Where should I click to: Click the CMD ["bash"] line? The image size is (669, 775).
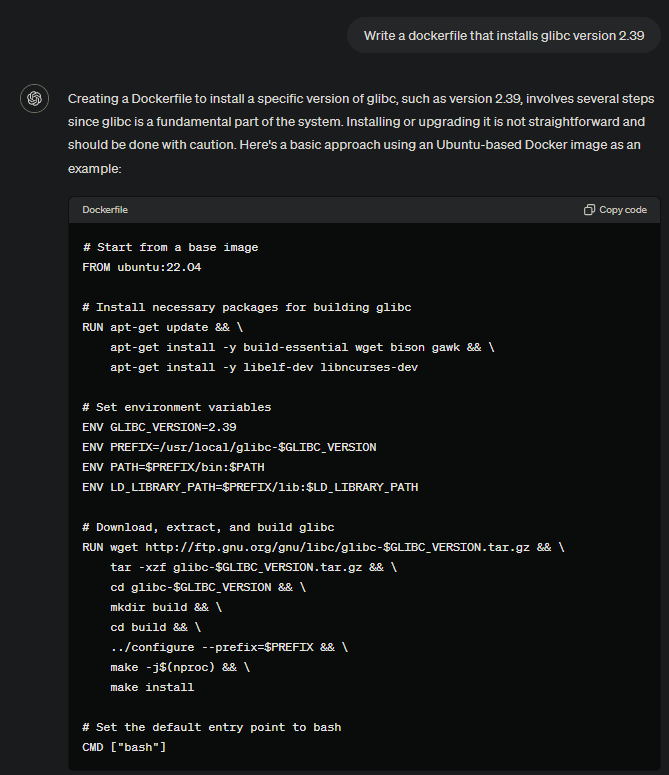pos(124,747)
